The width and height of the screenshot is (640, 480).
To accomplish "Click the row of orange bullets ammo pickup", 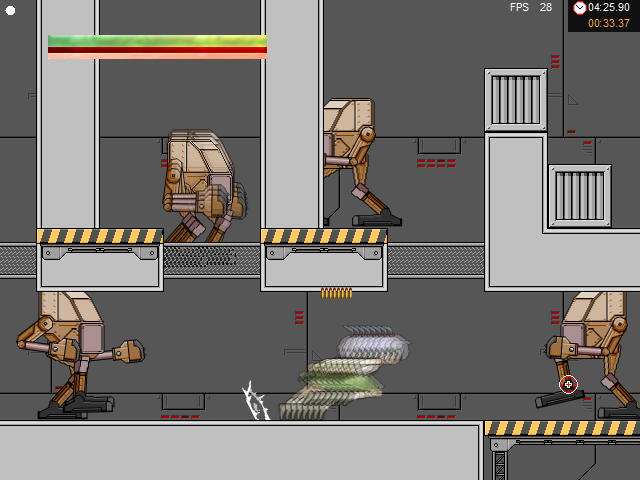I will pyautogui.click(x=336, y=293).
